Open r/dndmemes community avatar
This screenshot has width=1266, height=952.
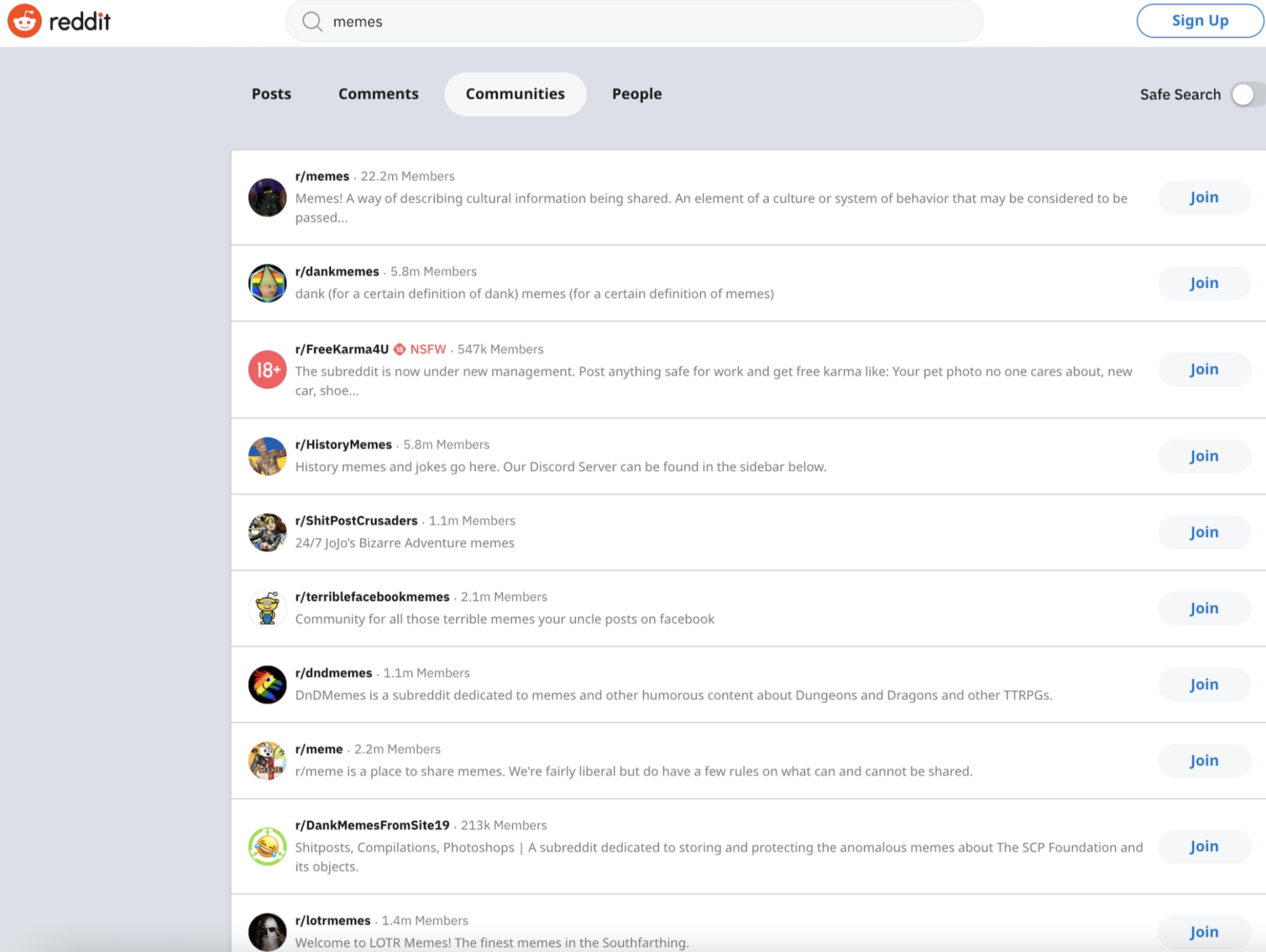[267, 684]
